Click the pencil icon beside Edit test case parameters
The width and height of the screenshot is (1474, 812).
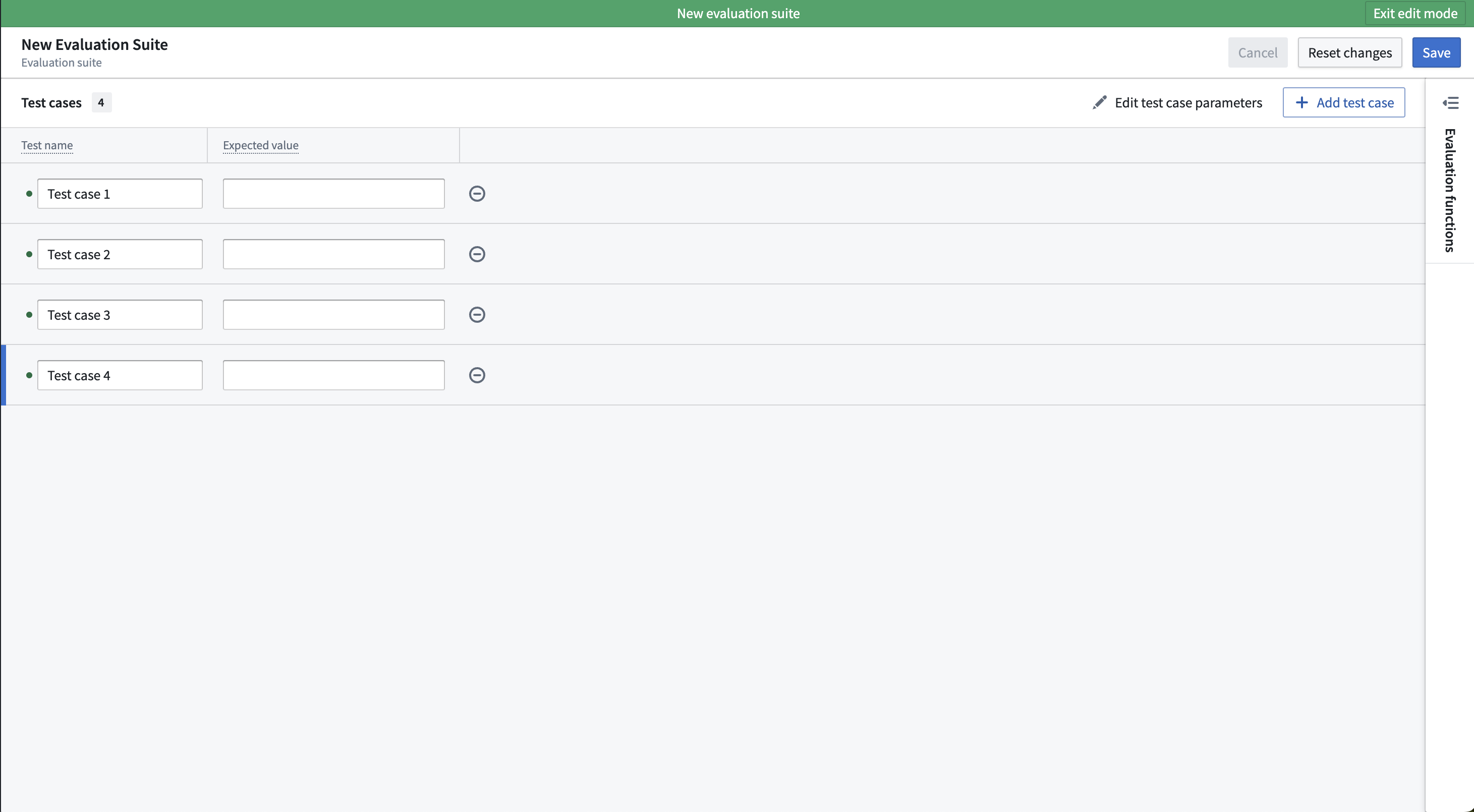coord(1099,102)
